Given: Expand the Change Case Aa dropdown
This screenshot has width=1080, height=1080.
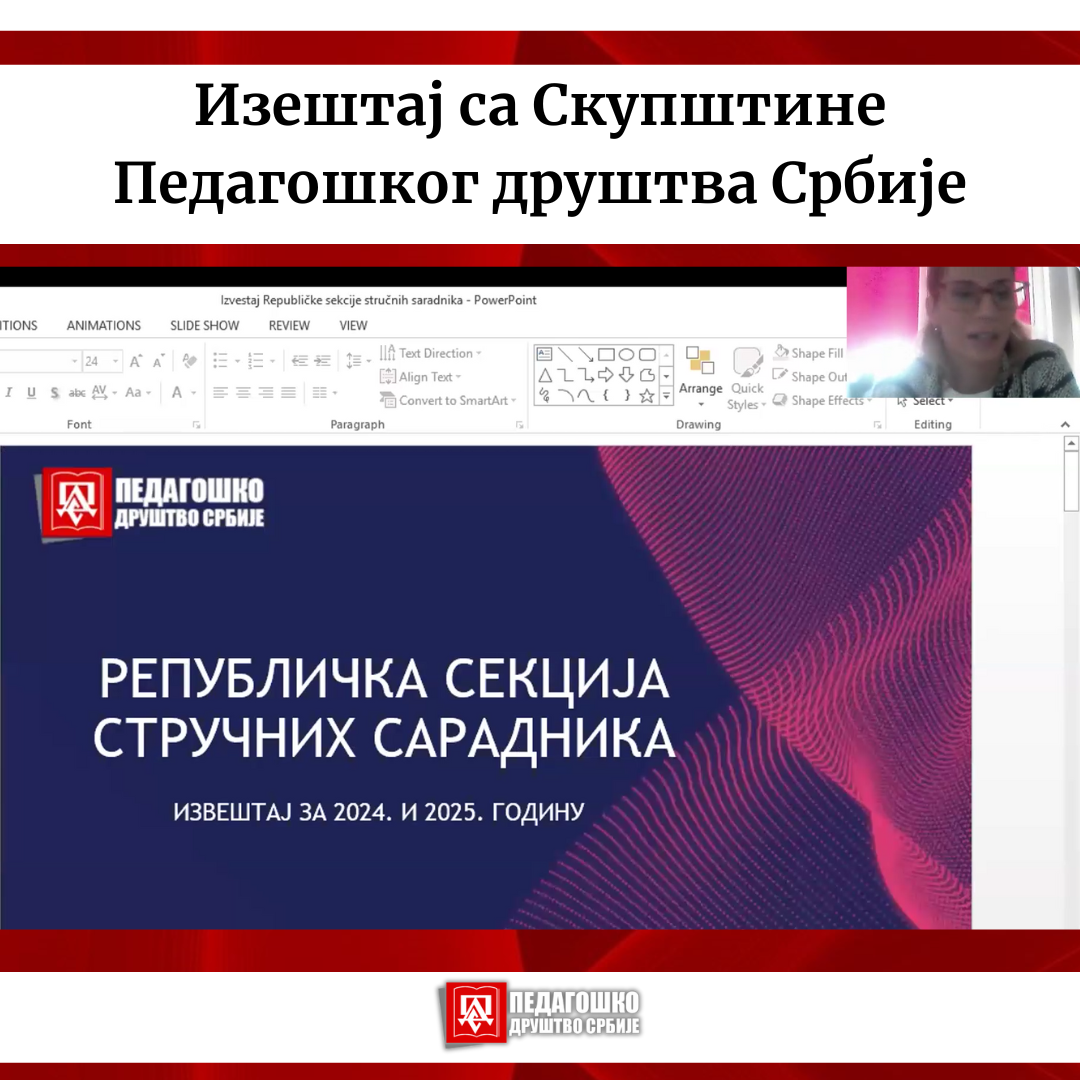Looking at the screenshot, I should click(x=137, y=393).
